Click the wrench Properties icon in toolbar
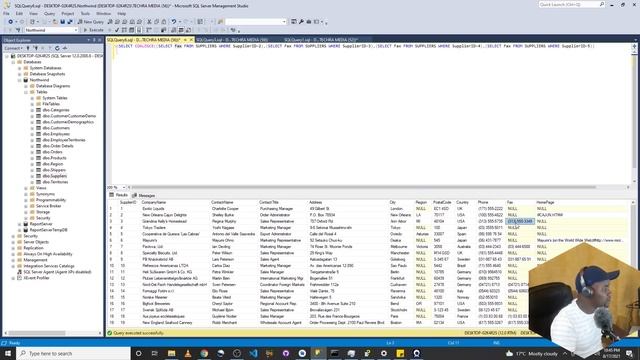 click(x=301, y=22)
